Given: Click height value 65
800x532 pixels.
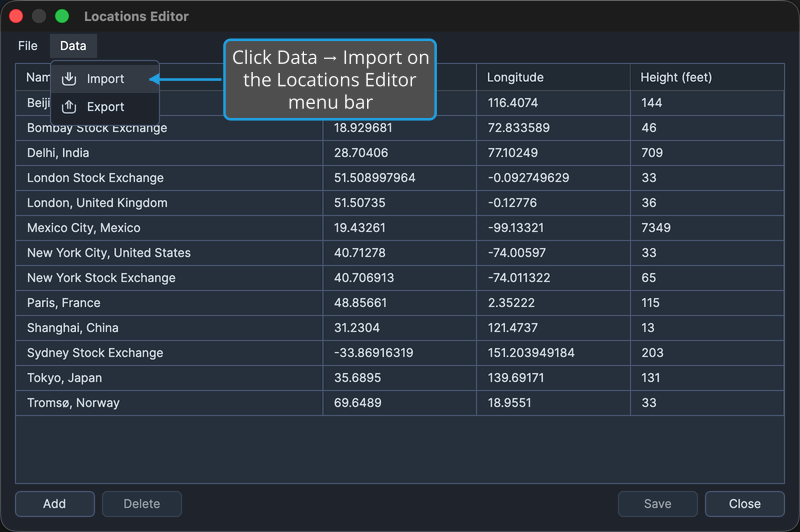Looking at the screenshot, I should pyautogui.click(x=649, y=278).
